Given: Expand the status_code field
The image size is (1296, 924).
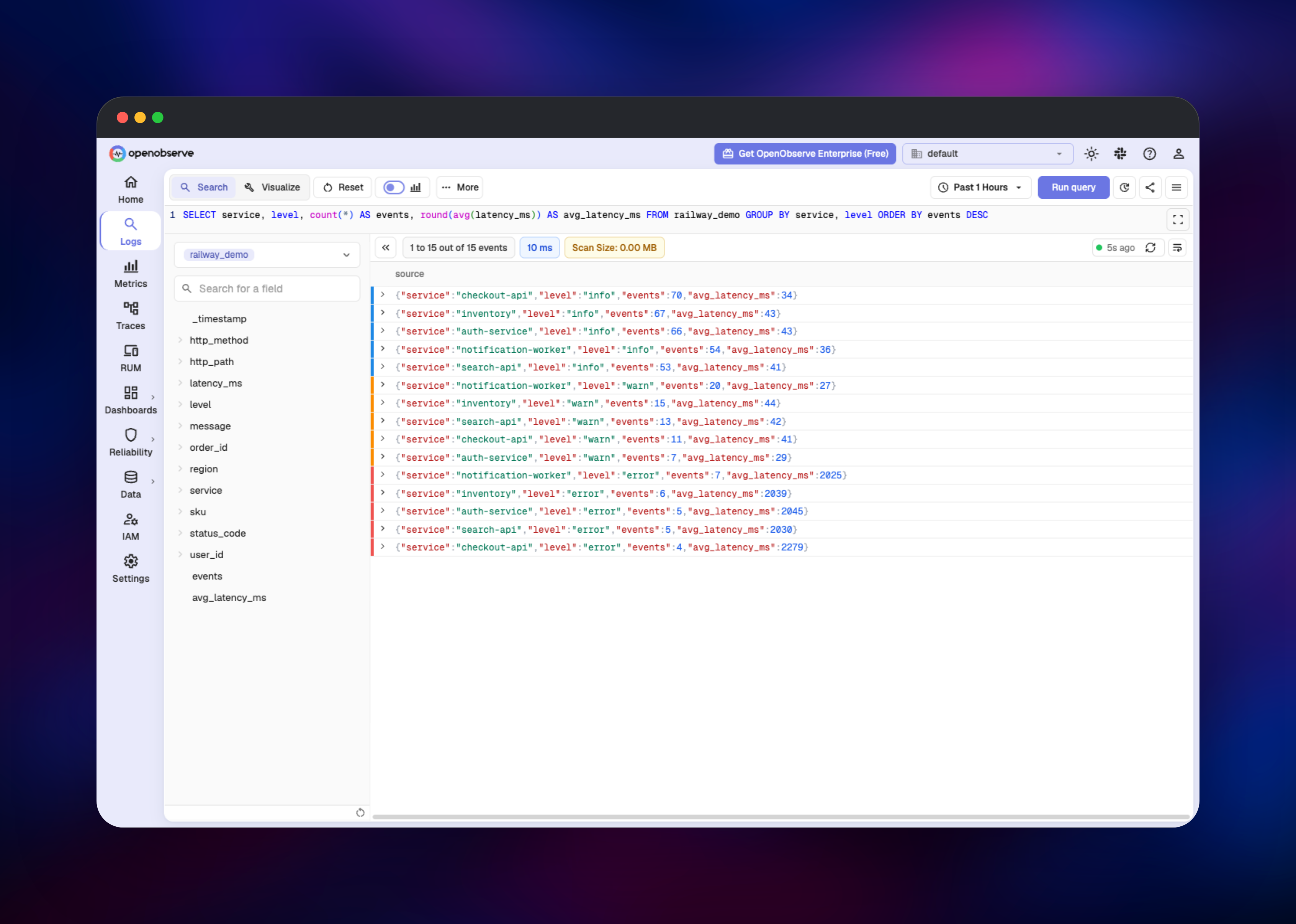Looking at the screenshot, I should click(180, 533).
